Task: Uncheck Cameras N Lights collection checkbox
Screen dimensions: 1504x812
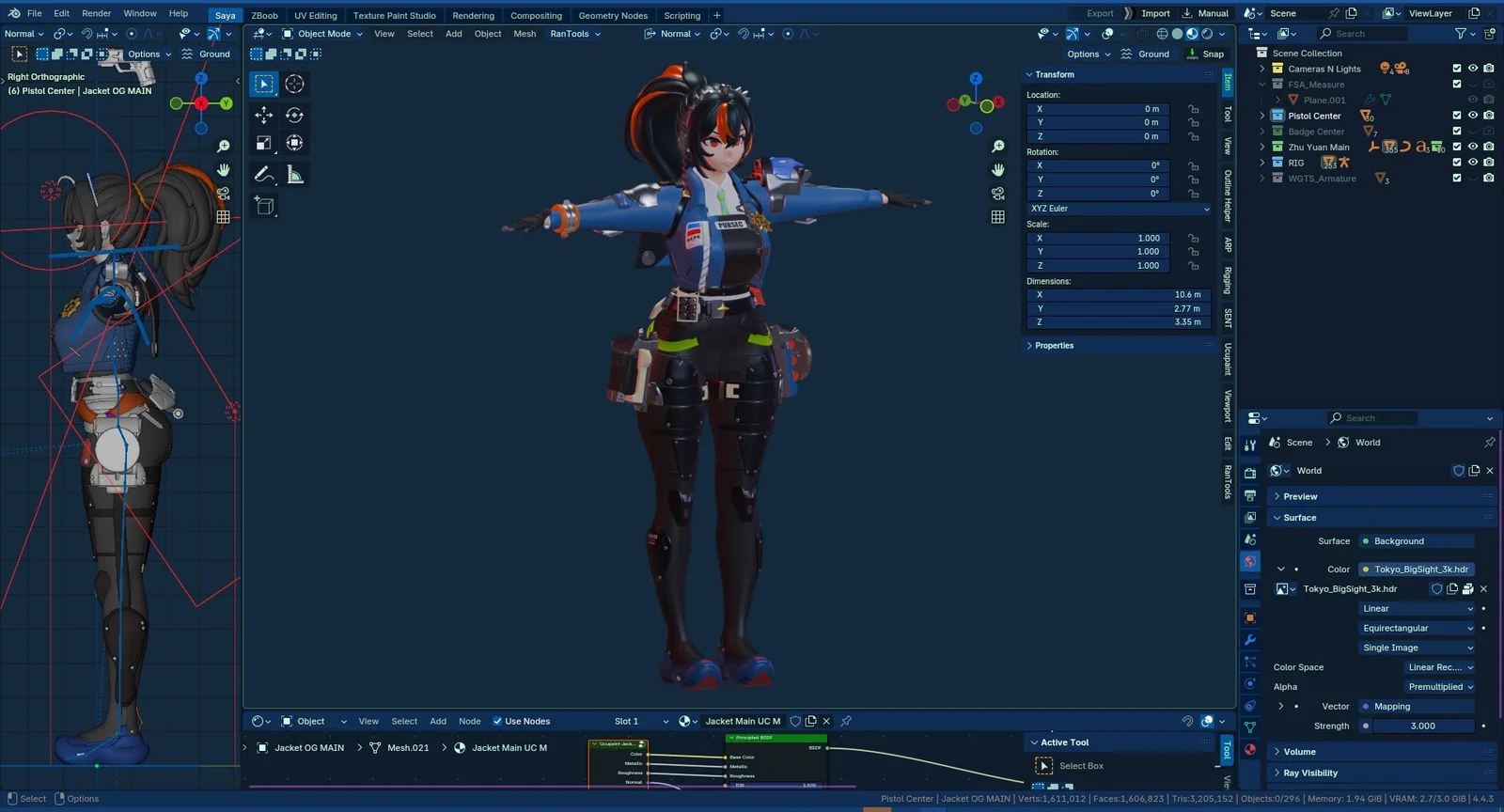Action: (1457, 69)
